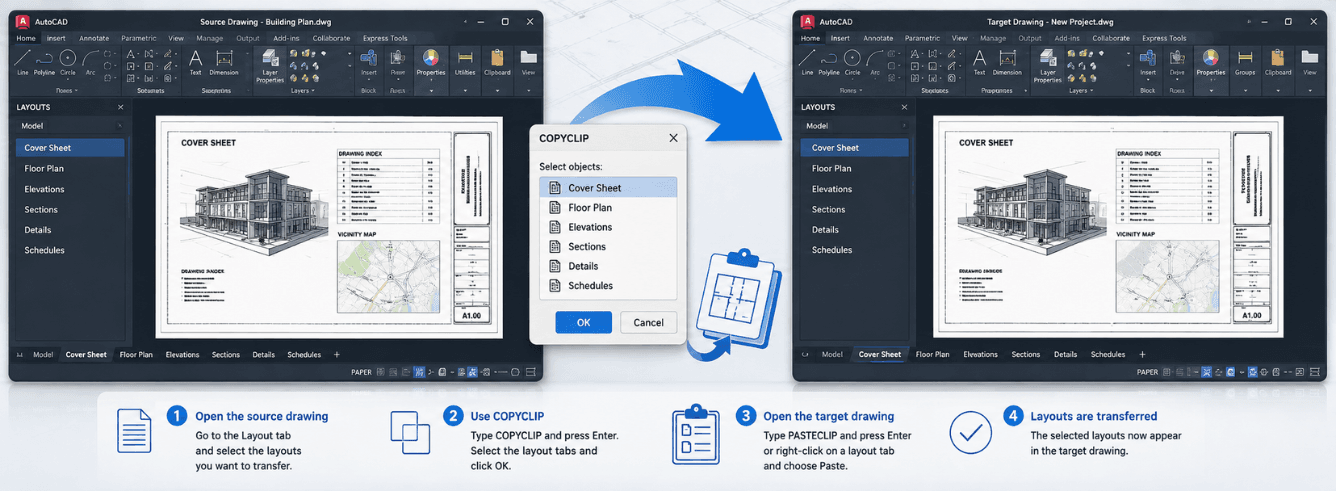This screenshot has width=1336, height=491.
Task: Select the Circle tool in Source Drawing window
Action: point(67,62)
